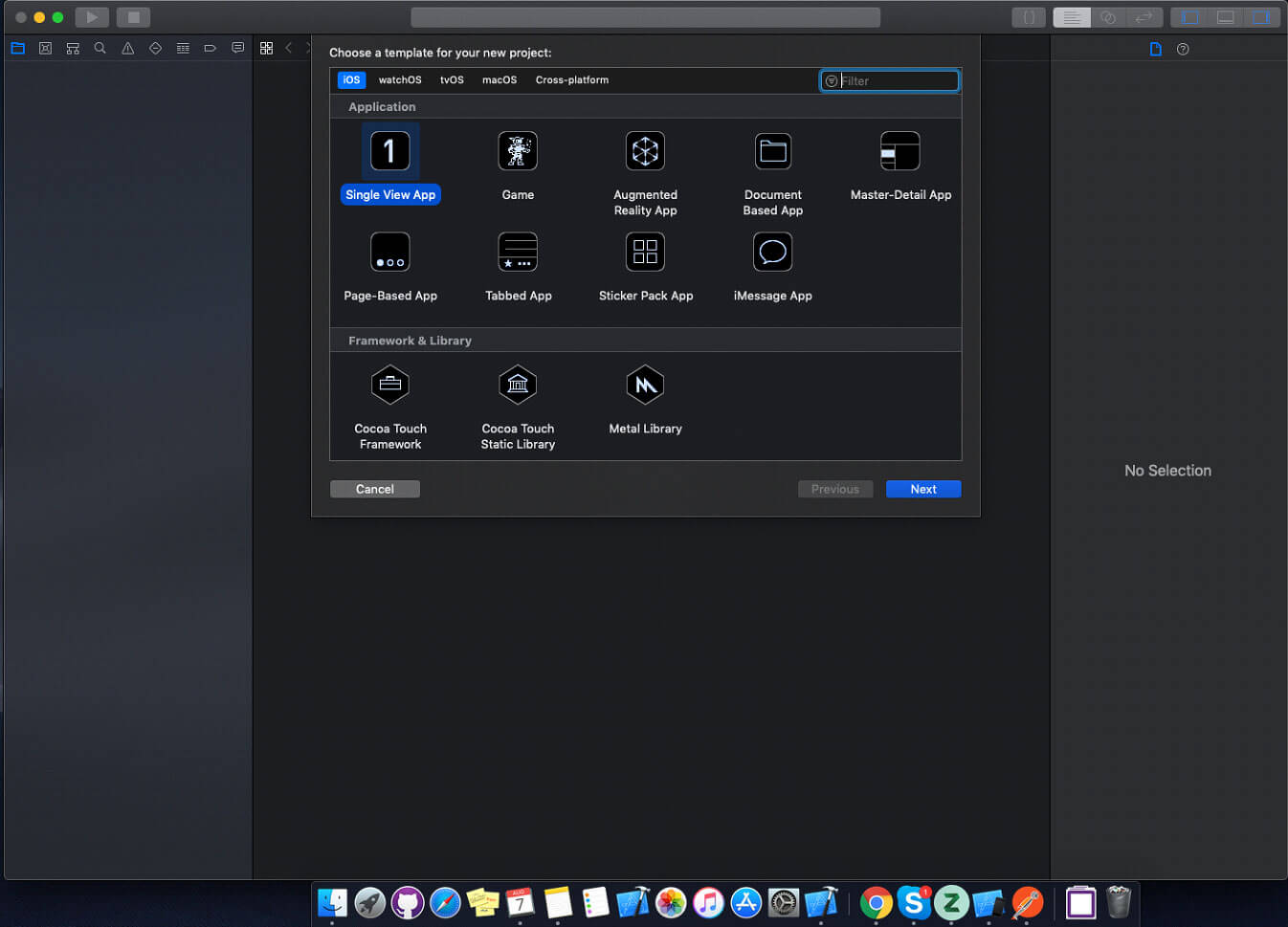Open the Find navigator magnifier icon
This screenshot has height=927, width=1288.
tap(100, 48)
